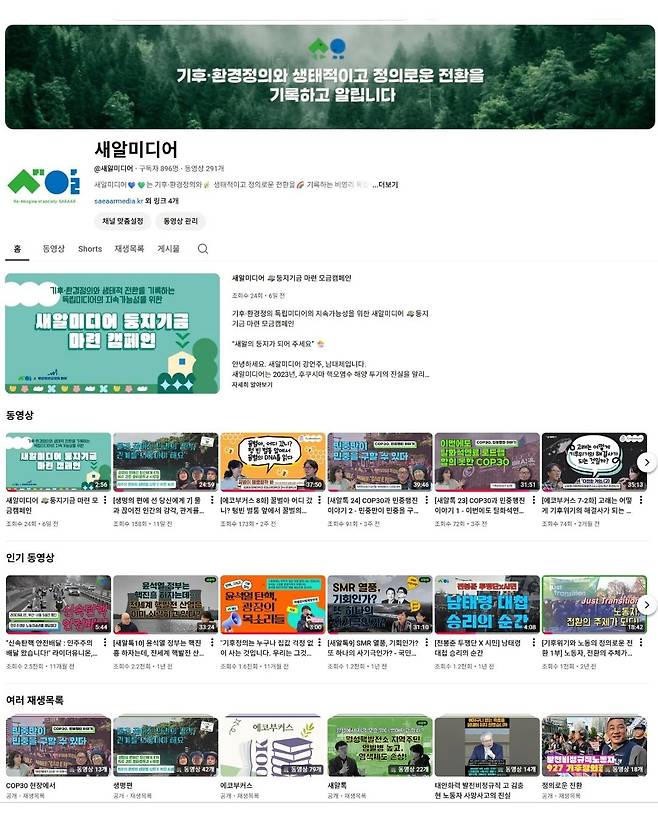Image resolution: width=658 pixels, height=822 pixels.
Task: Open options menu for 새알톡10 윤석열 정부 video
Action: coord(212,643)
